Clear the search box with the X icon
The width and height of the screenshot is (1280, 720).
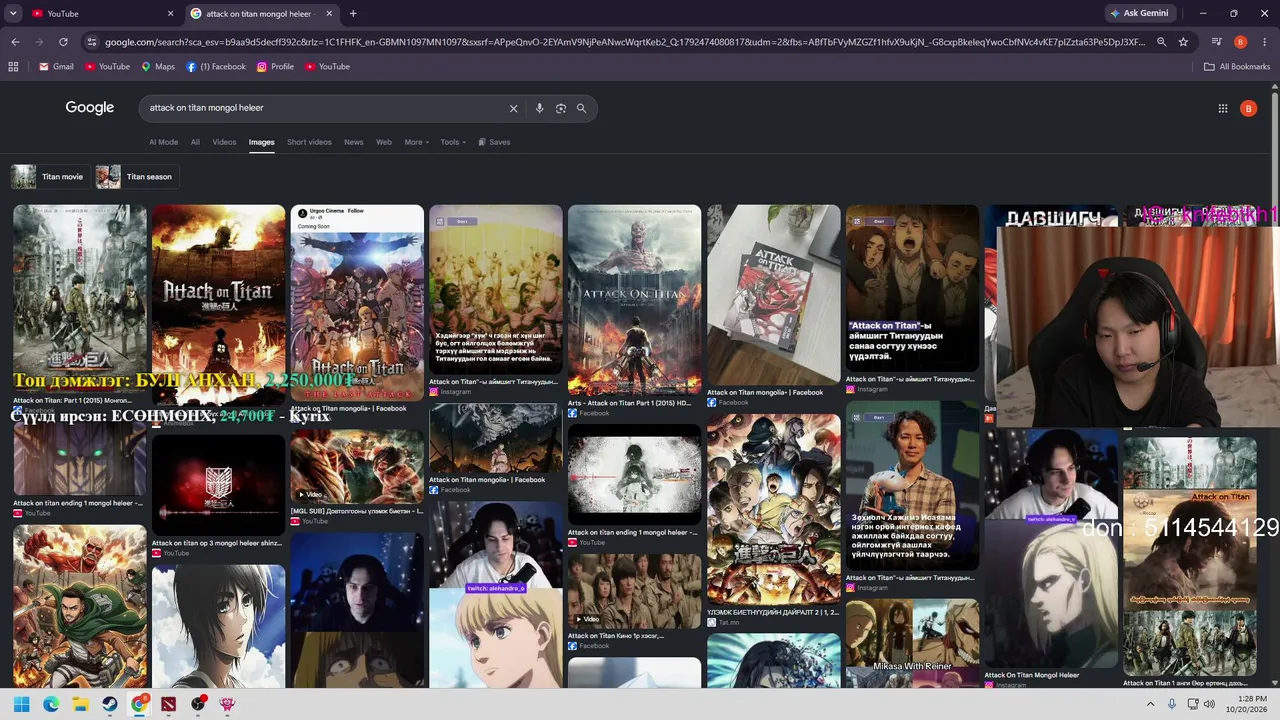pos(514,108)
